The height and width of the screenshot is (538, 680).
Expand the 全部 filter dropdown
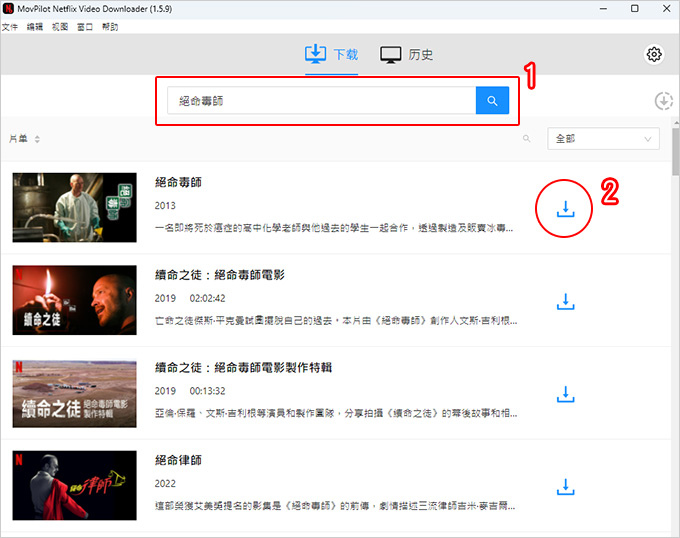coord(603,139)
